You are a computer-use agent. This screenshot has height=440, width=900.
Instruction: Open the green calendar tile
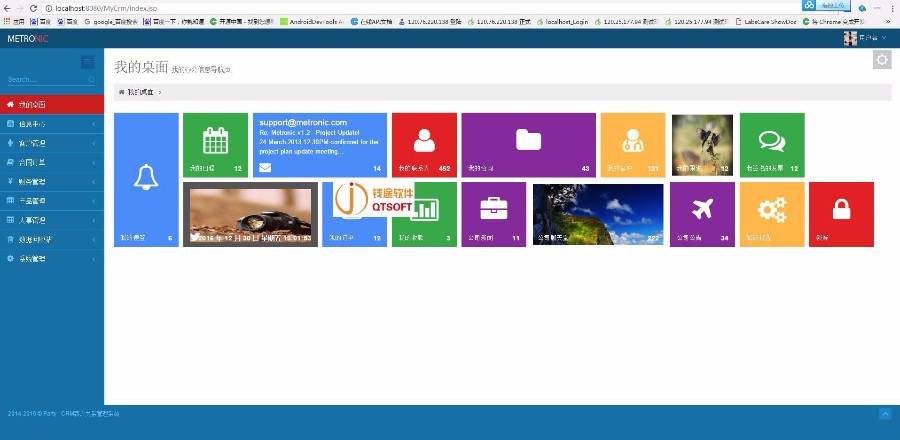pyautogui.click(x=215, y=145)
